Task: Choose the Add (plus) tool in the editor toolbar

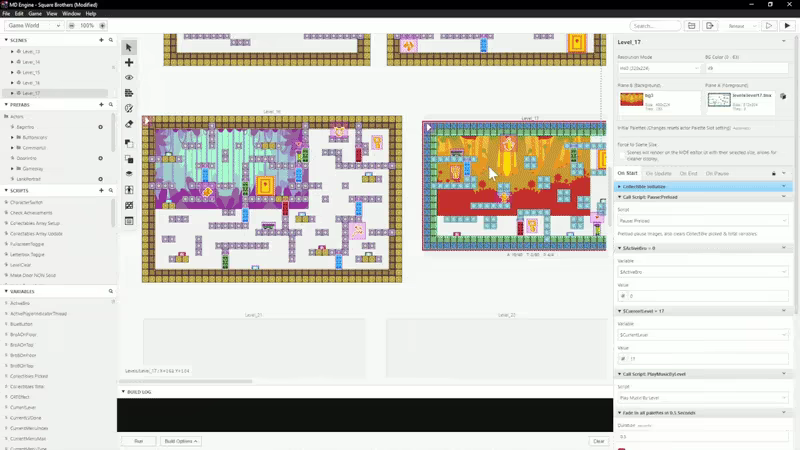Action: click(x=129, y=63)
